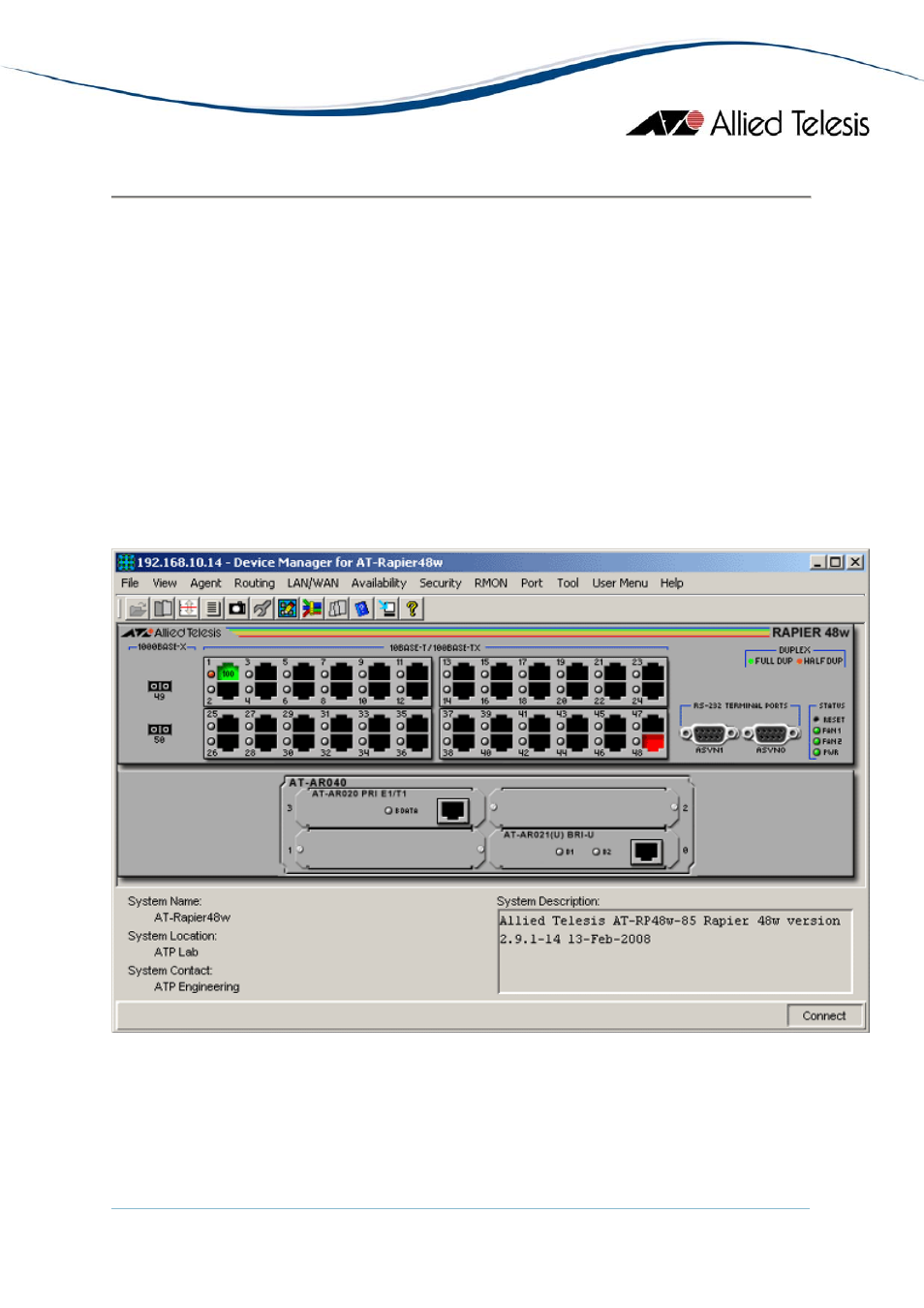
Task: Click the AT-AR020 PRI E1/T1 card port
Action: (x=452, y=810)
